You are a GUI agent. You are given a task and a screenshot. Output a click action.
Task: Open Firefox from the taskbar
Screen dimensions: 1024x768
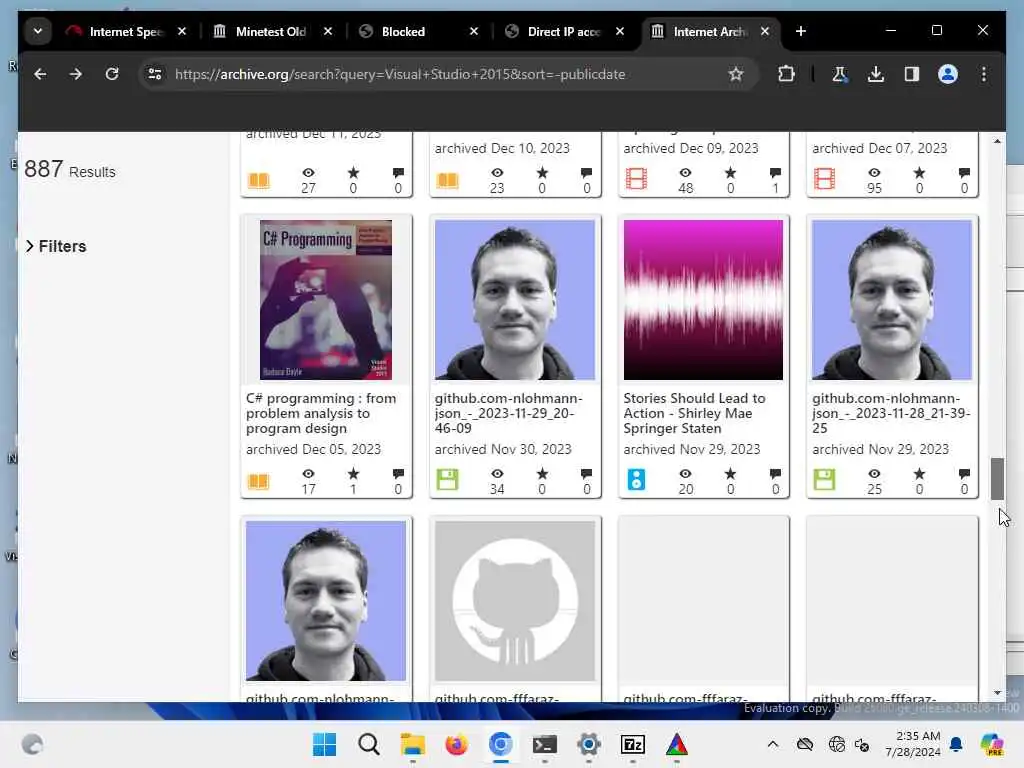(456, 744)
